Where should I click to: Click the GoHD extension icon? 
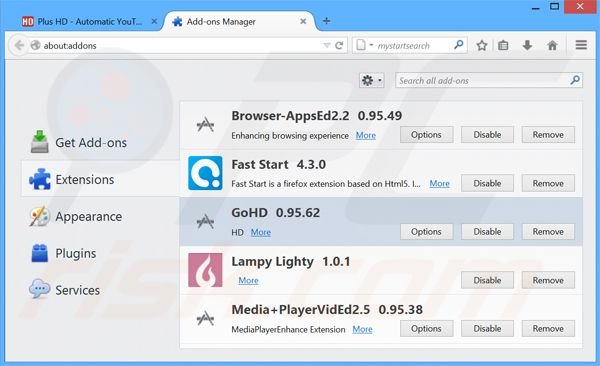point(205,221)
